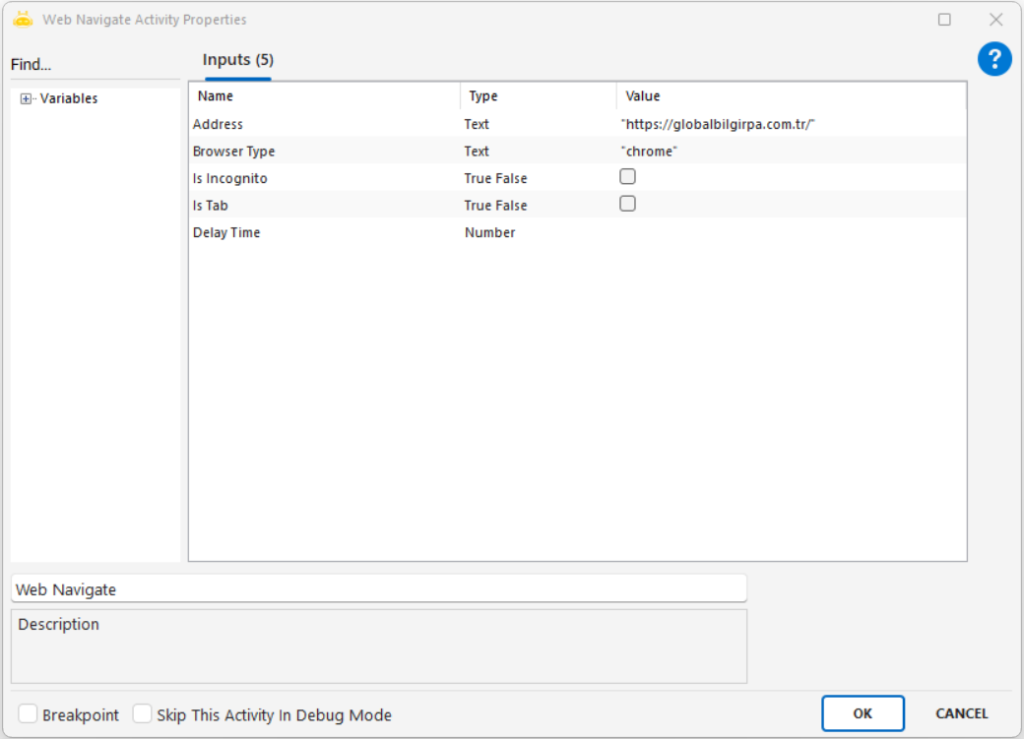Image resolution: width=1024 pixels, height=739 pixels.
Task: Check Skip This Activity In Debug Mode
Action: 143,714
